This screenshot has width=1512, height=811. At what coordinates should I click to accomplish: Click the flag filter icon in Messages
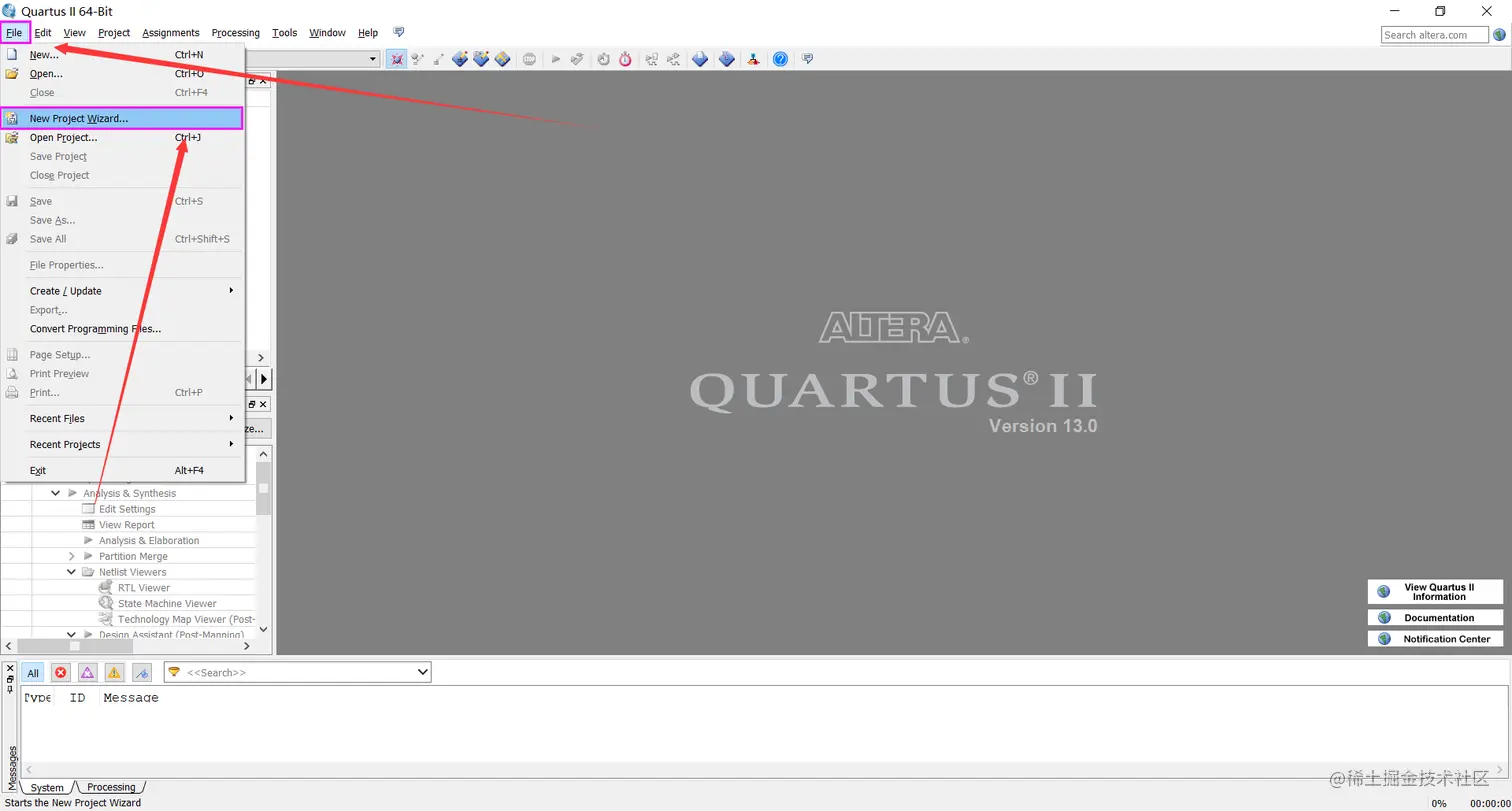[x=141, y=673]
